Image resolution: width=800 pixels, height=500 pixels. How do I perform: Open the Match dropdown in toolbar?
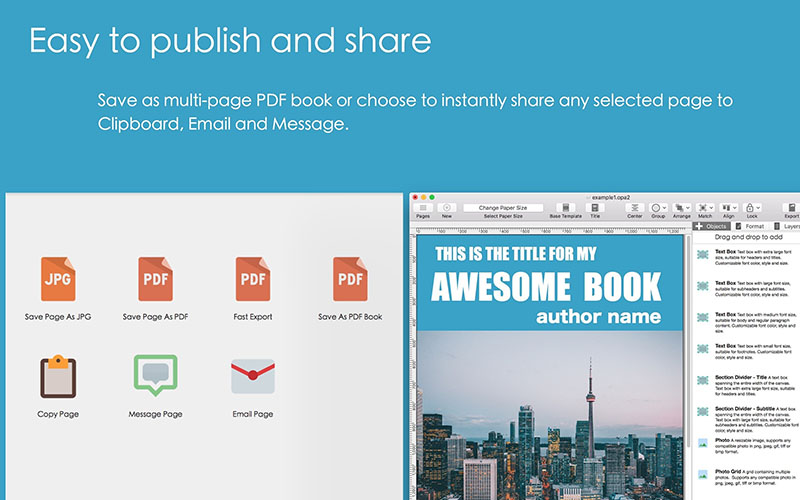click(x=705, y=208)
